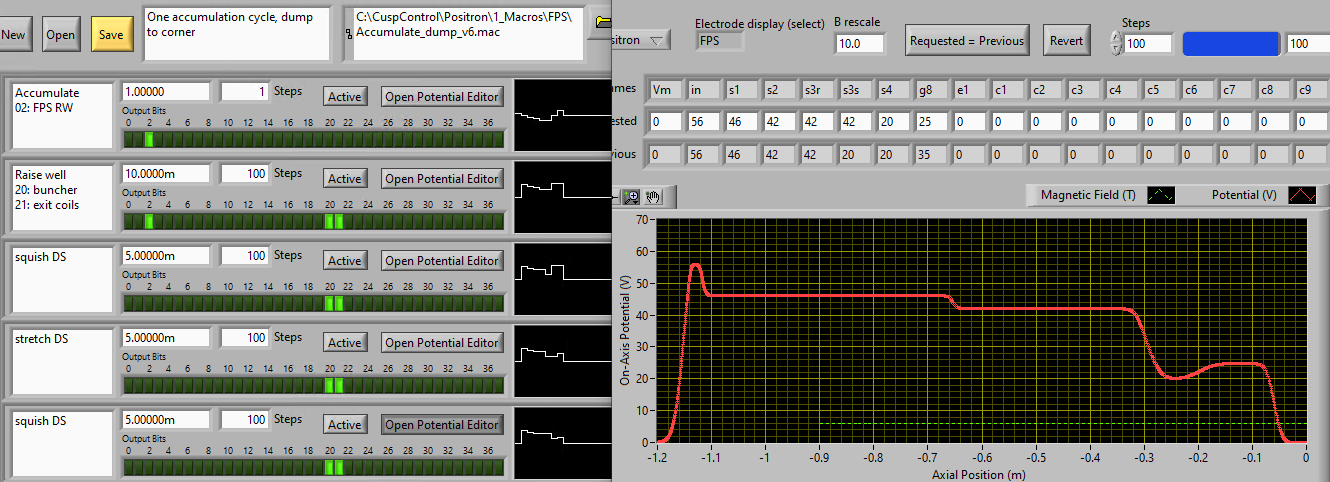Click the Steps increment/decrement stepper
Screen dimensions: 1330x482
[1116, 43]
